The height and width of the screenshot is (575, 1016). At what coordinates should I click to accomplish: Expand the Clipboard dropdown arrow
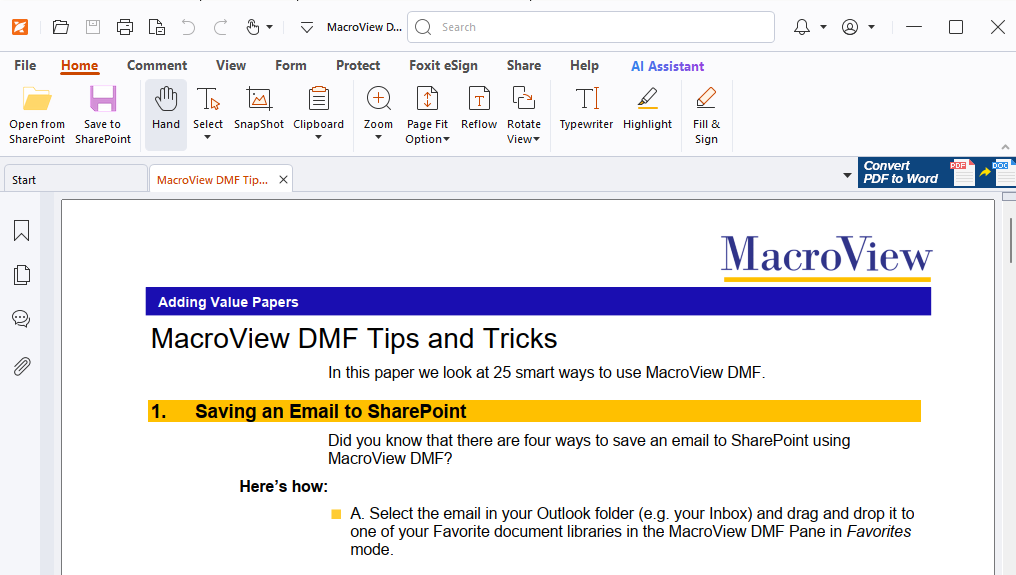click(x=318, y=137)
